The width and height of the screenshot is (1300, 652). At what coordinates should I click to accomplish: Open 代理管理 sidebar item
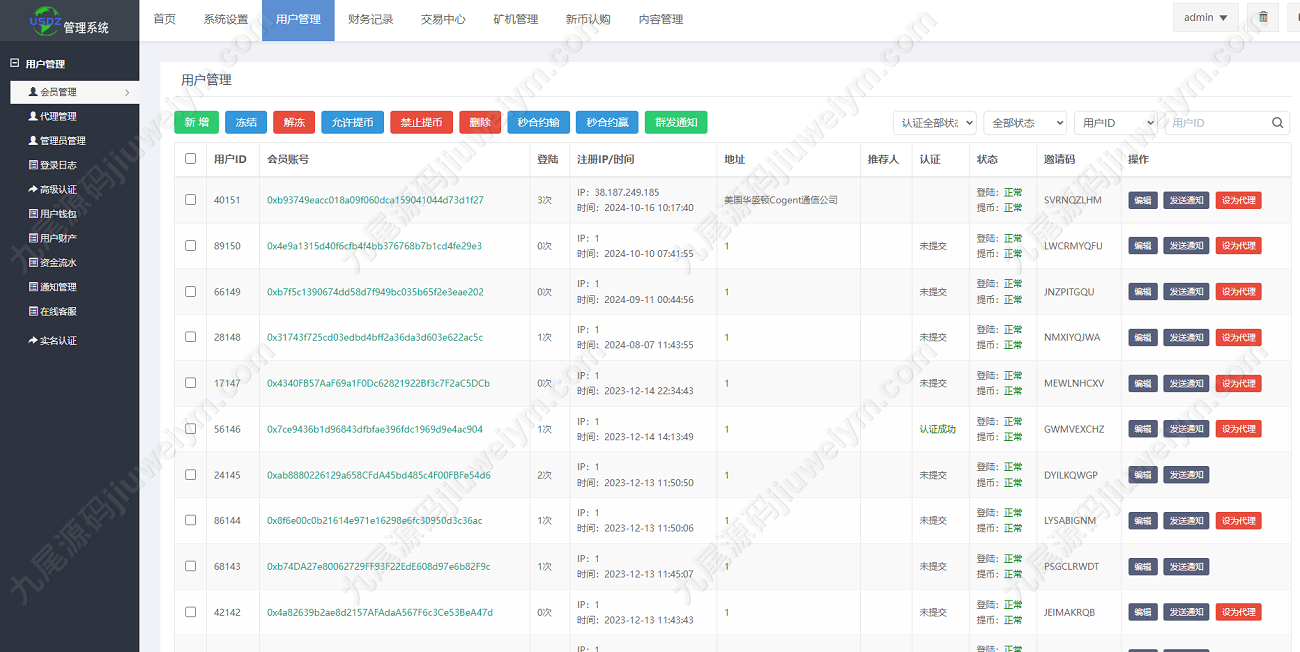click(52, 116)
